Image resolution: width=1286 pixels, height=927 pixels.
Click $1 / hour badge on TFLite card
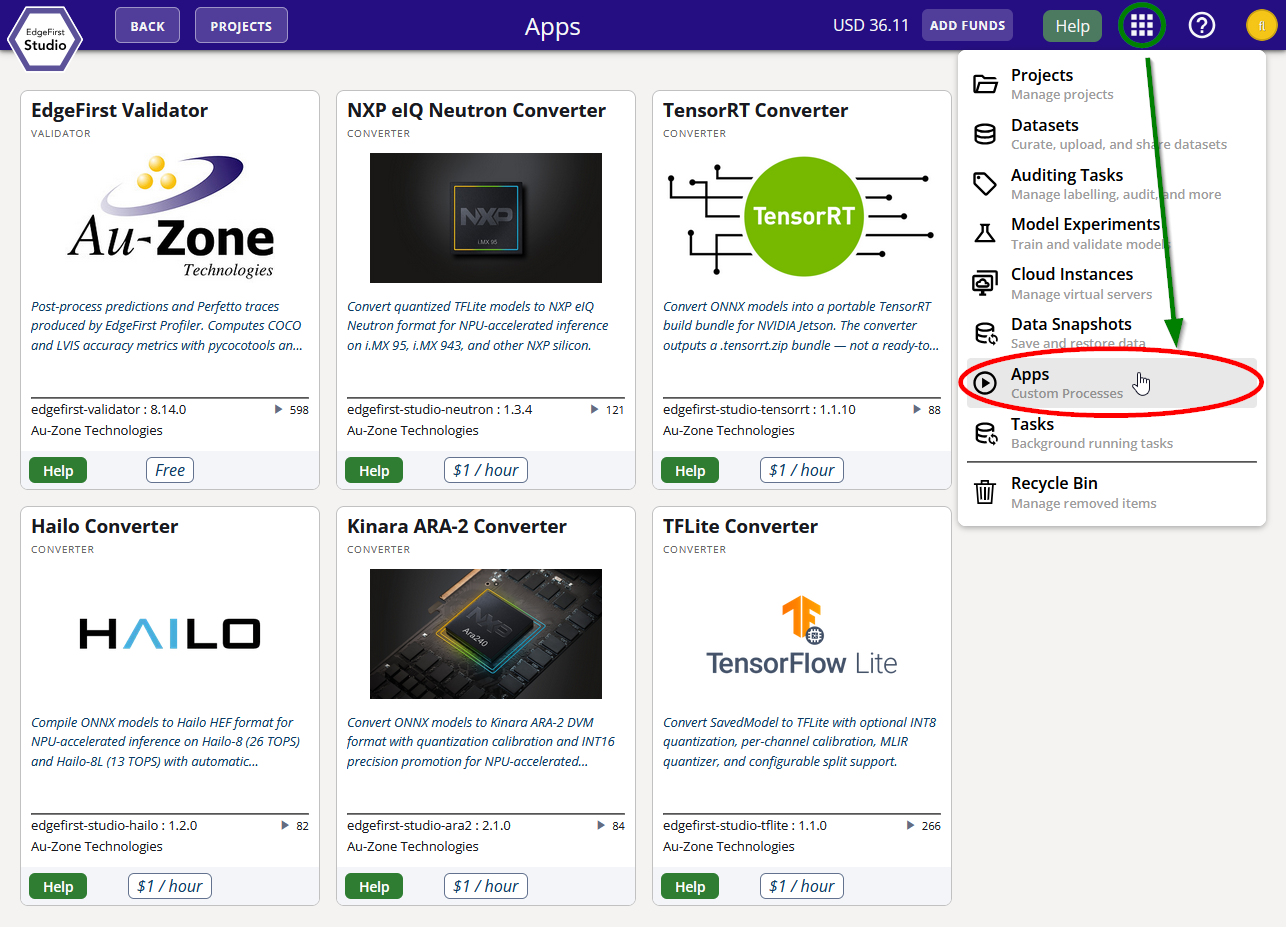(802, 886)
